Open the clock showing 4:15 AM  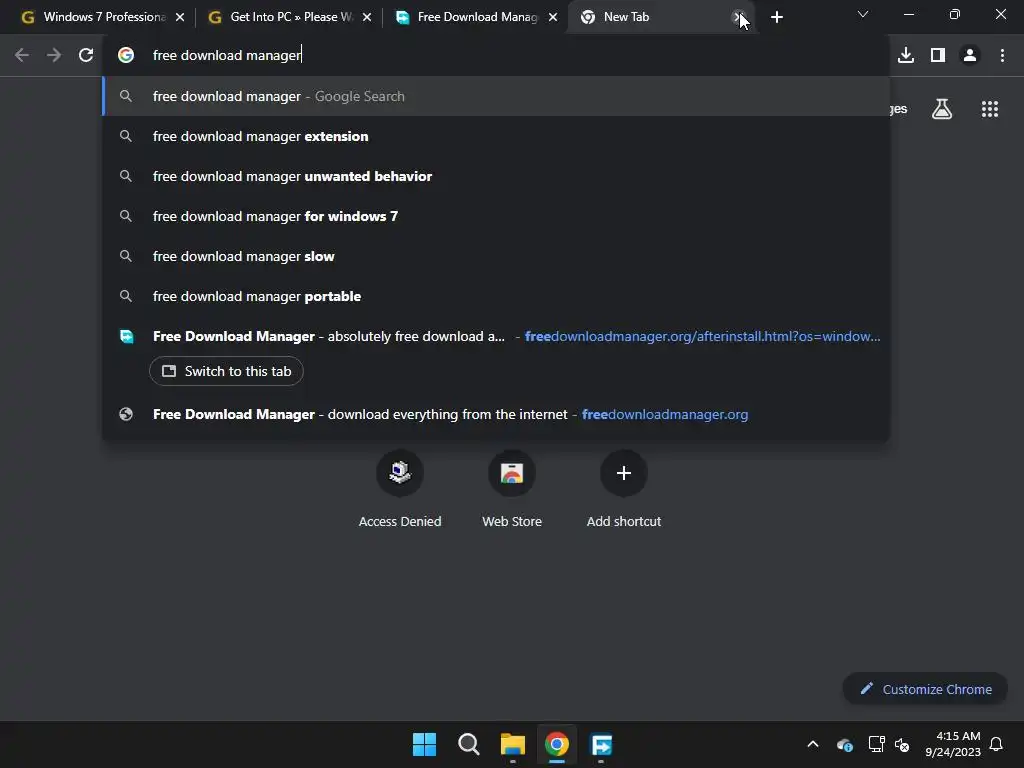[x=953, y=744]
